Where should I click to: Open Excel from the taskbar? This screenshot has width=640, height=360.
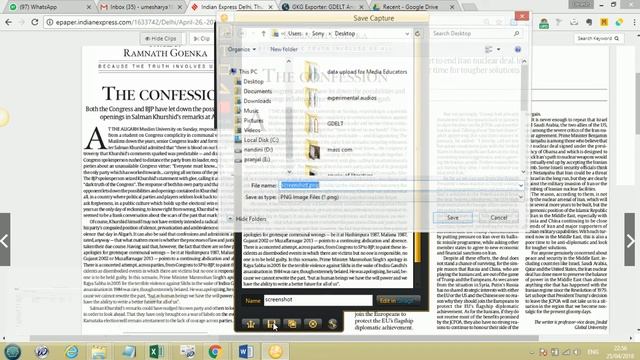point(156,351)
